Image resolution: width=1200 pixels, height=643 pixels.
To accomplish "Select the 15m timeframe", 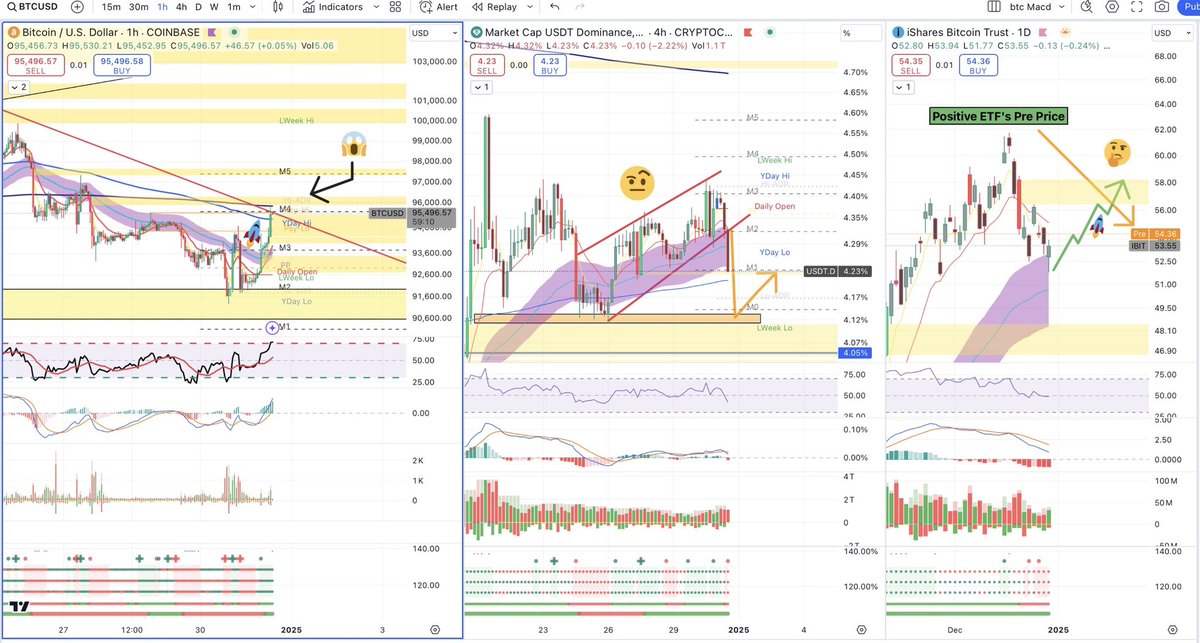I will (112, 7).
